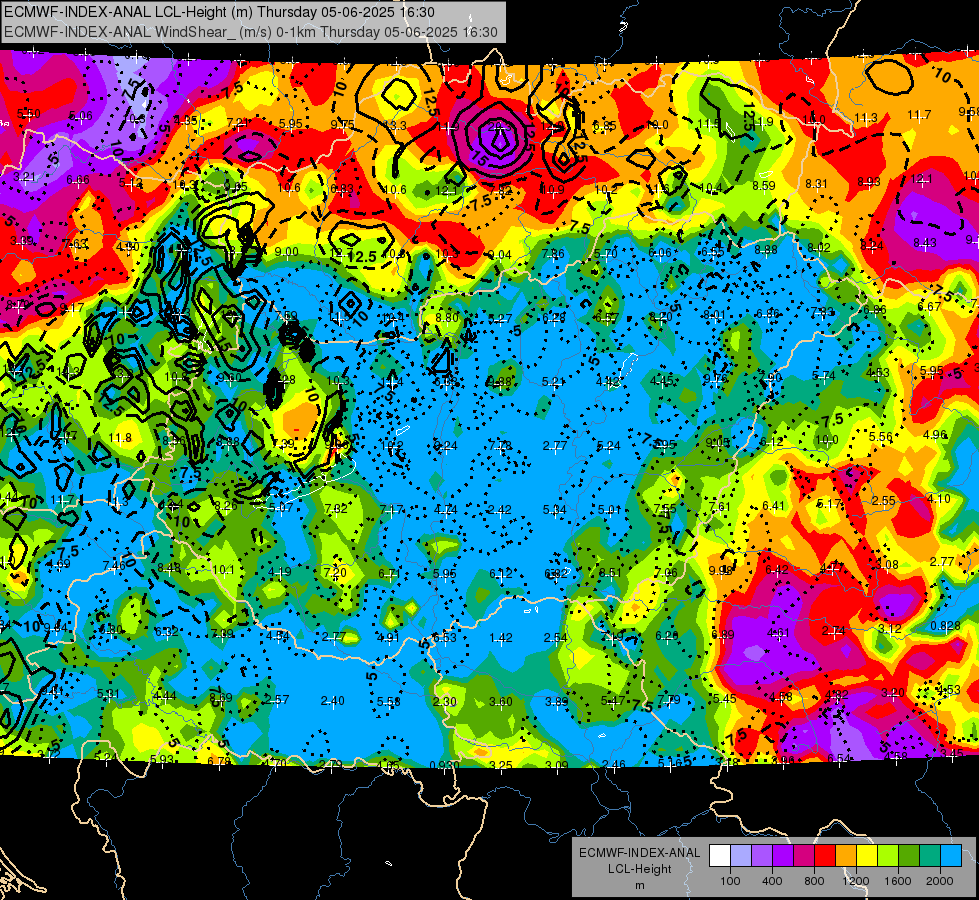The image size is (979, 900).
Task: Click the 1600 label under the legend
Action: [x=898, y=881]
